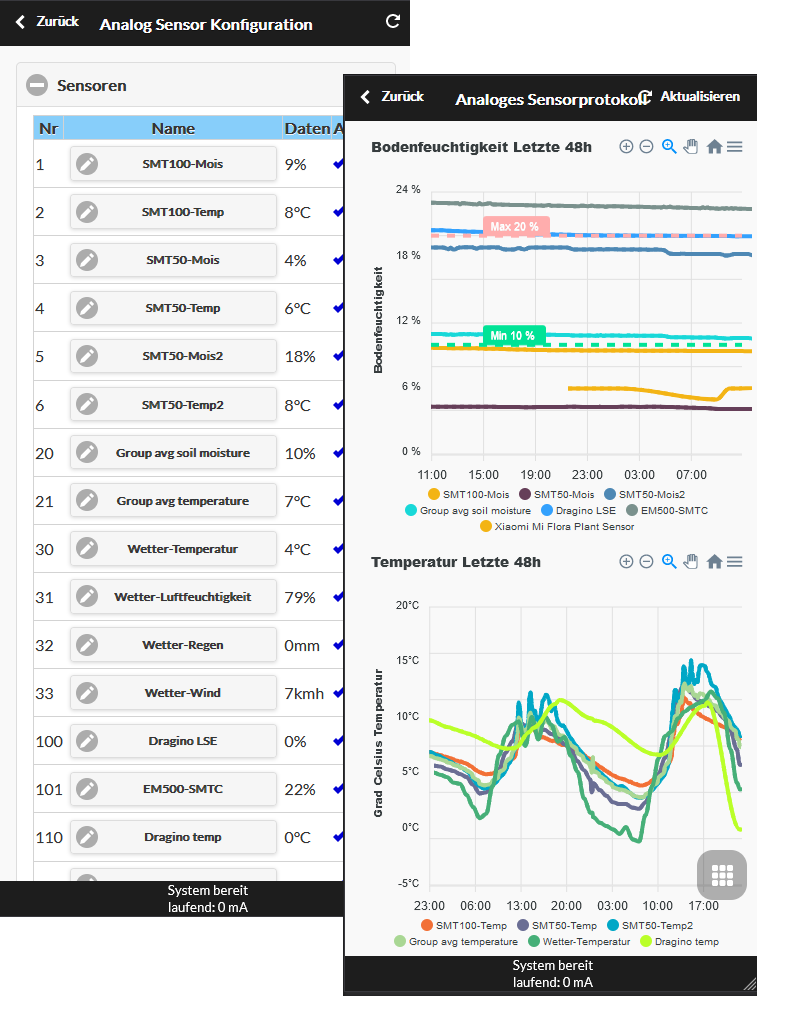Open the Temperatur chart hamburger menu

(735, 562)
